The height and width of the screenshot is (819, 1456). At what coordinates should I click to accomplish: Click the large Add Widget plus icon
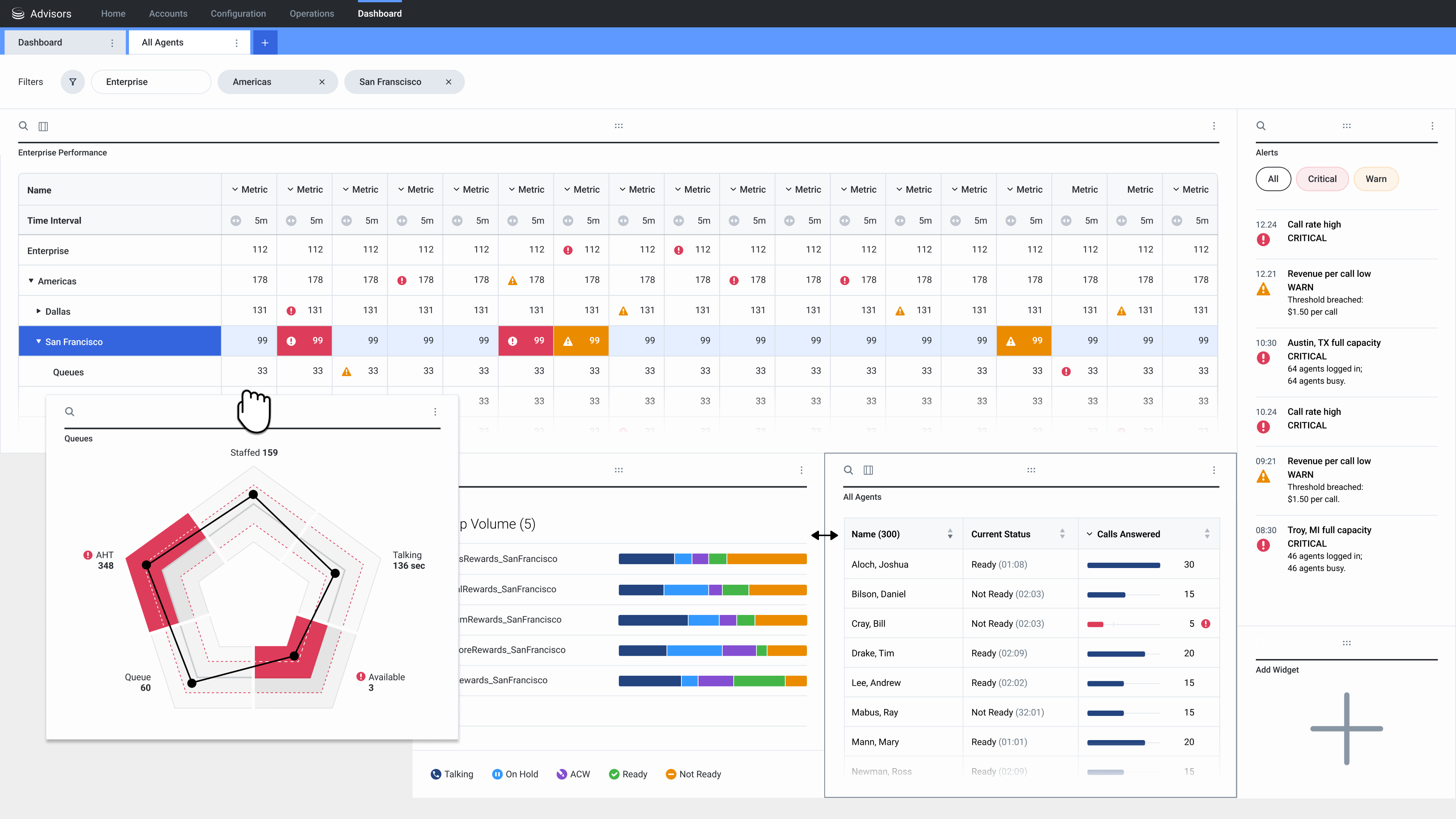coord(1347,729)
